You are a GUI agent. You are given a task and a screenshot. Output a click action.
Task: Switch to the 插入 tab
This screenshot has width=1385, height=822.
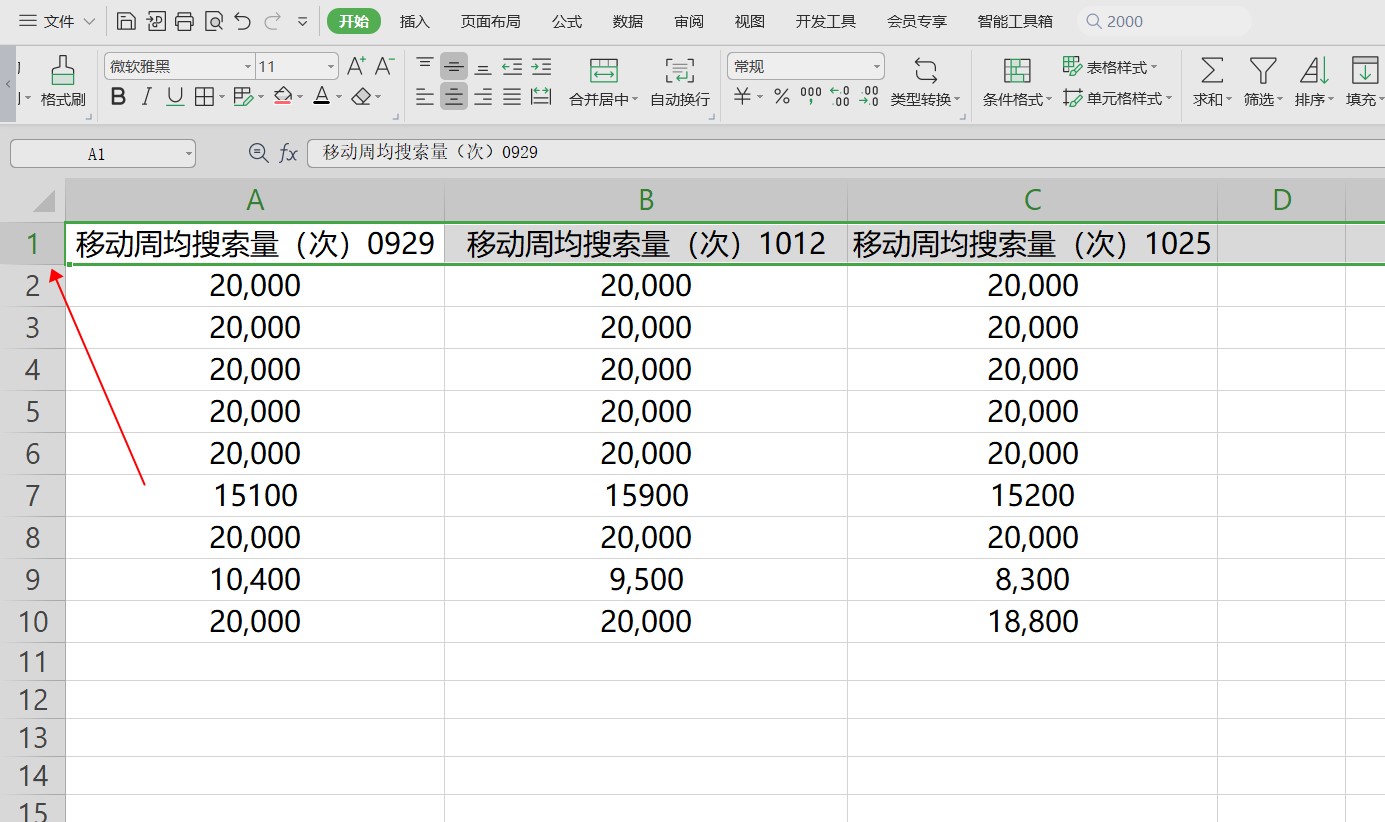414,21
